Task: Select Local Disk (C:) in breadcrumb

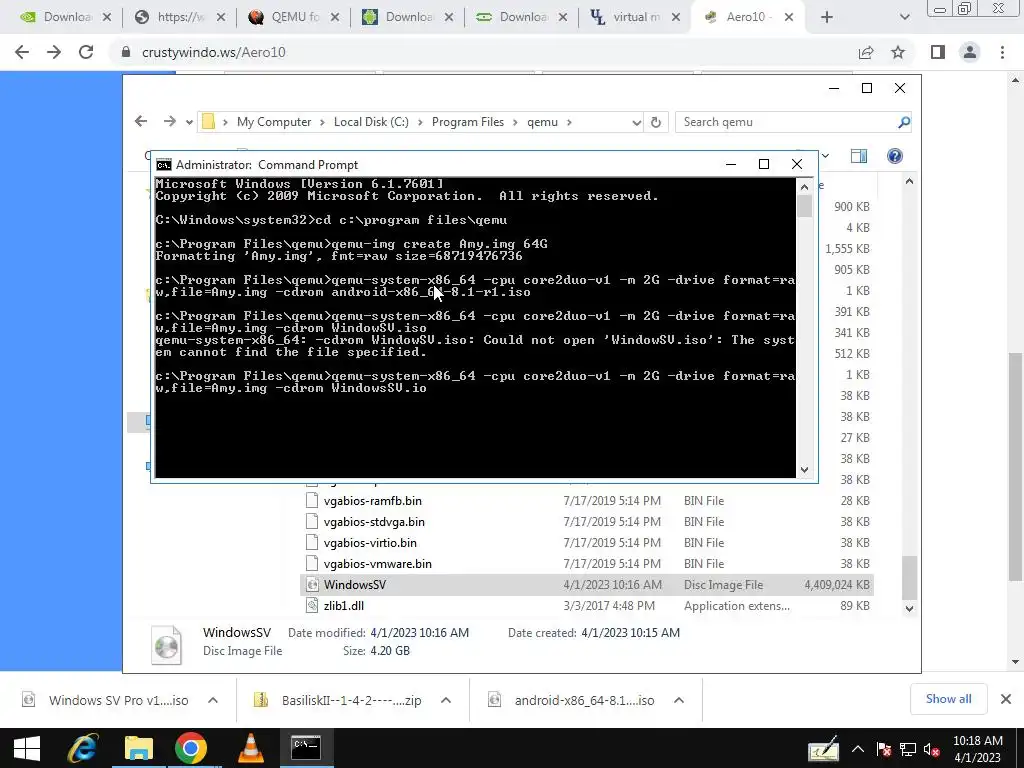Action: point(371,122)
